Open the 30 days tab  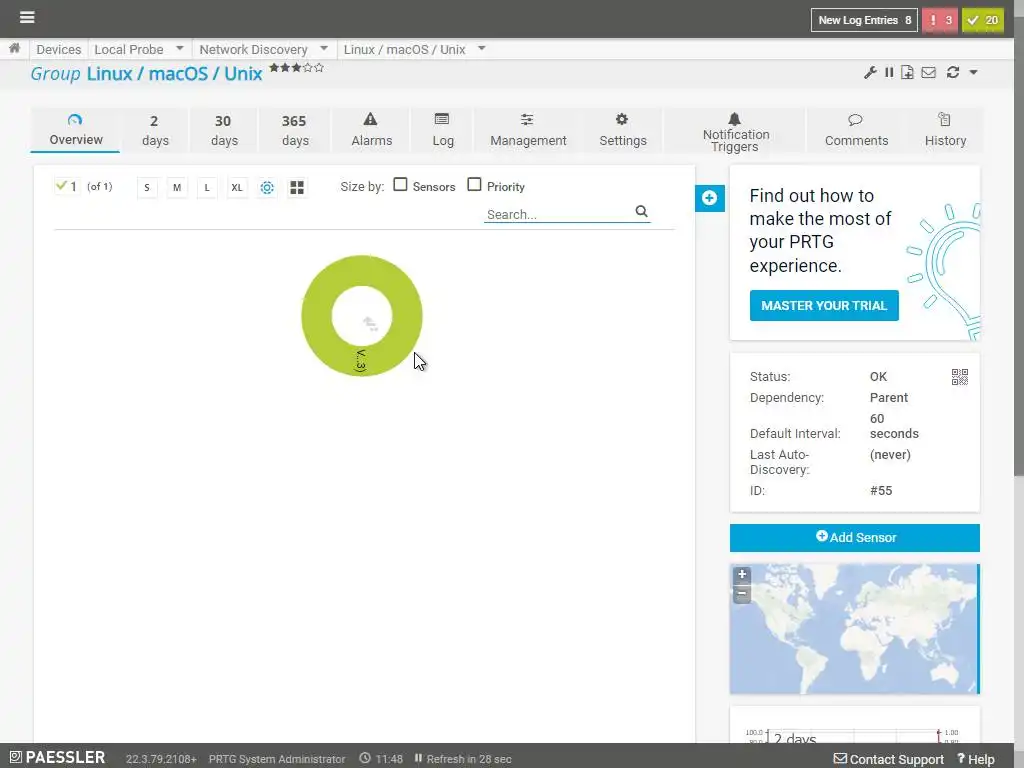[223, 130]
